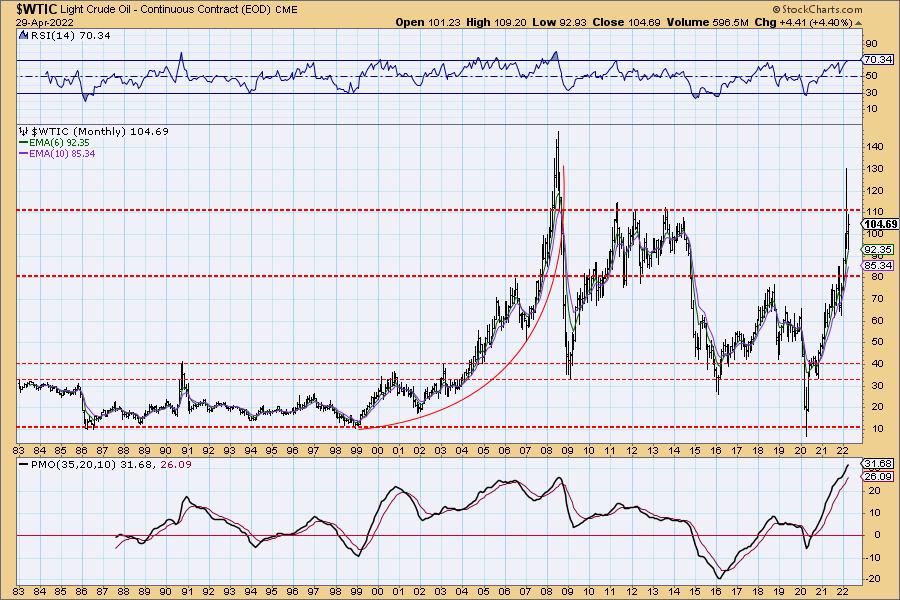Image resolution: width=900 pixels, height=600 pixels.
Task: Click the $WTIC ticker symbol in the chart title
Action: click(37, 9)
